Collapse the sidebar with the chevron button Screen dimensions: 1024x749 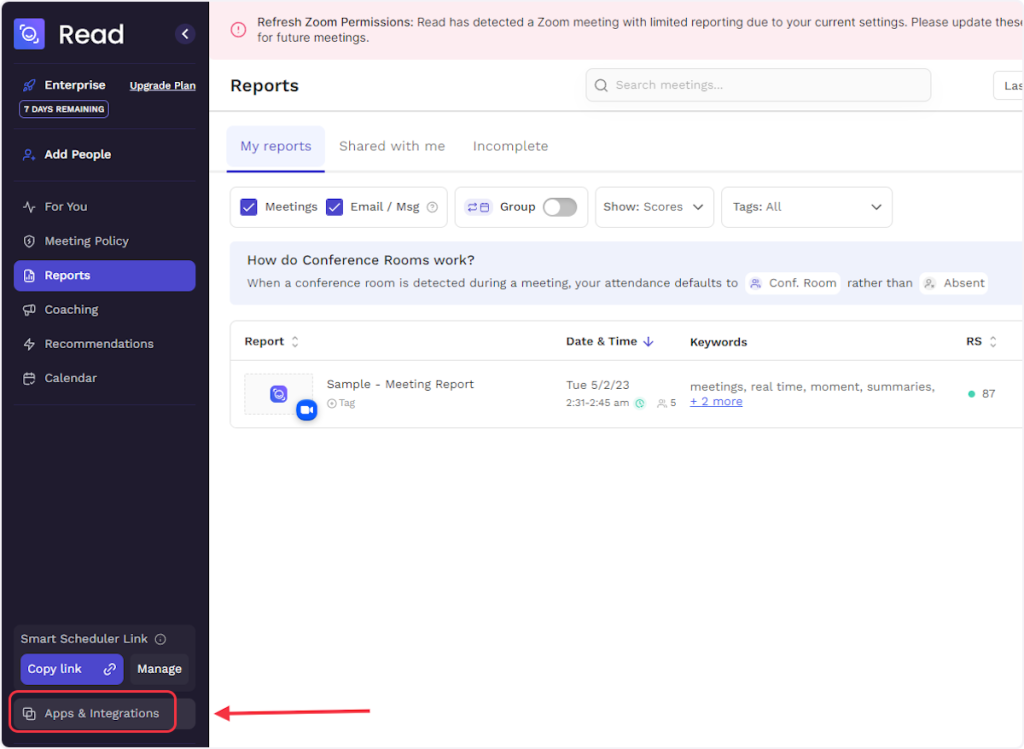click(x=185, y=34)
